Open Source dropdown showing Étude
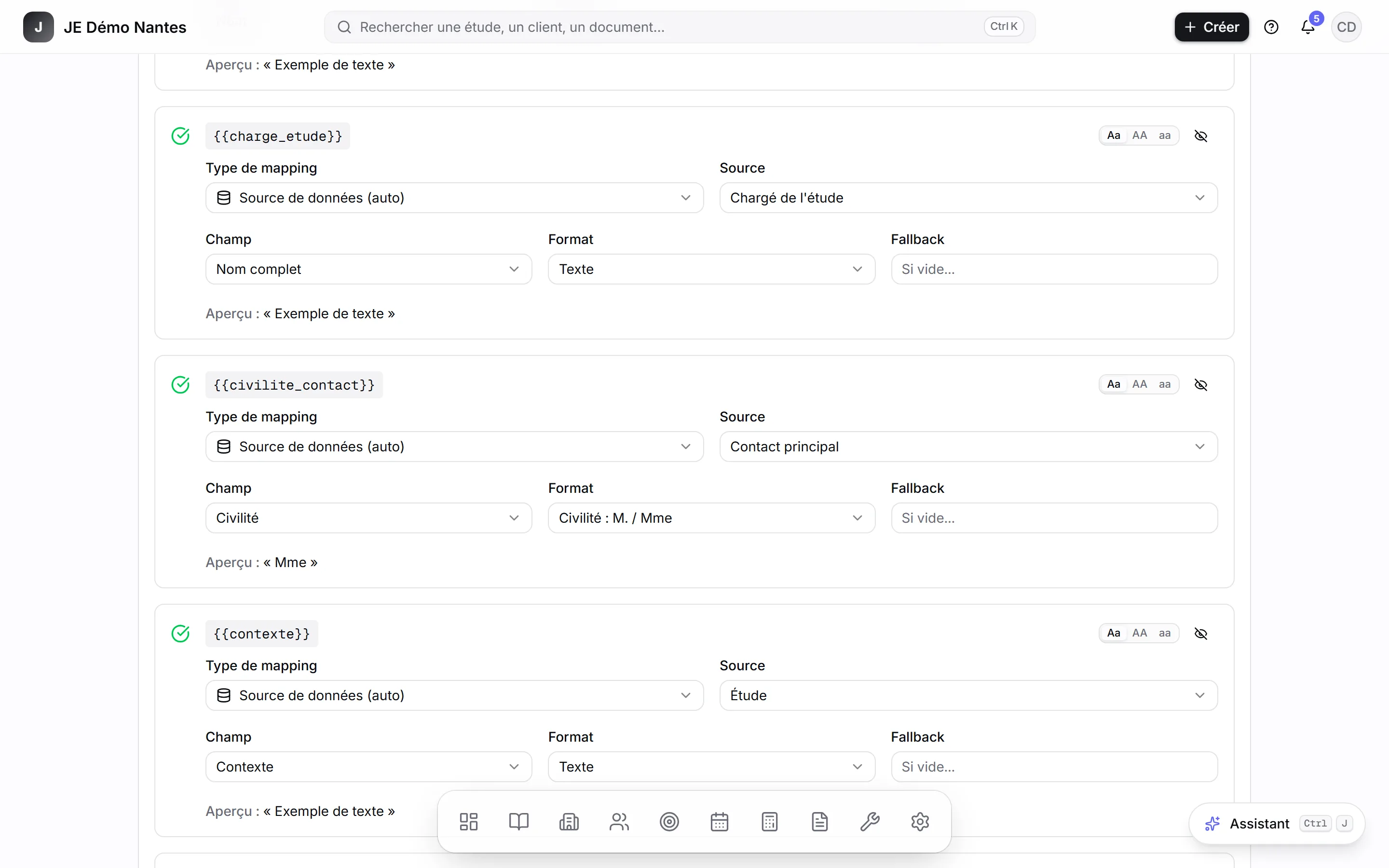This screenshot has height=868, width=1389. tap(968, 695)
